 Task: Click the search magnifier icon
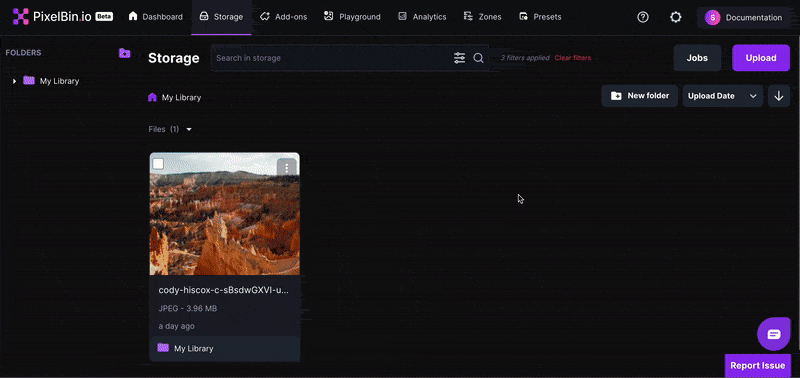pos(478,58)
